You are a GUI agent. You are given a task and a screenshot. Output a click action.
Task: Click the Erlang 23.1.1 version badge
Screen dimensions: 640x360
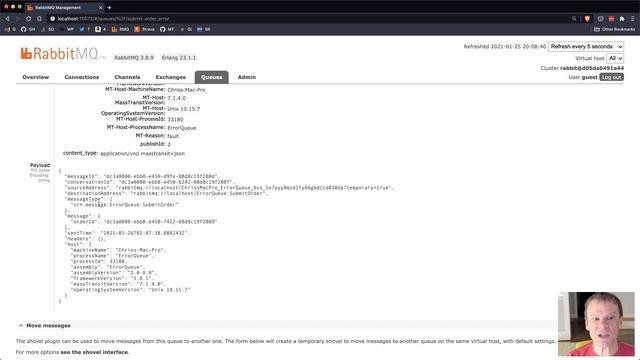(x=179, y=58)
